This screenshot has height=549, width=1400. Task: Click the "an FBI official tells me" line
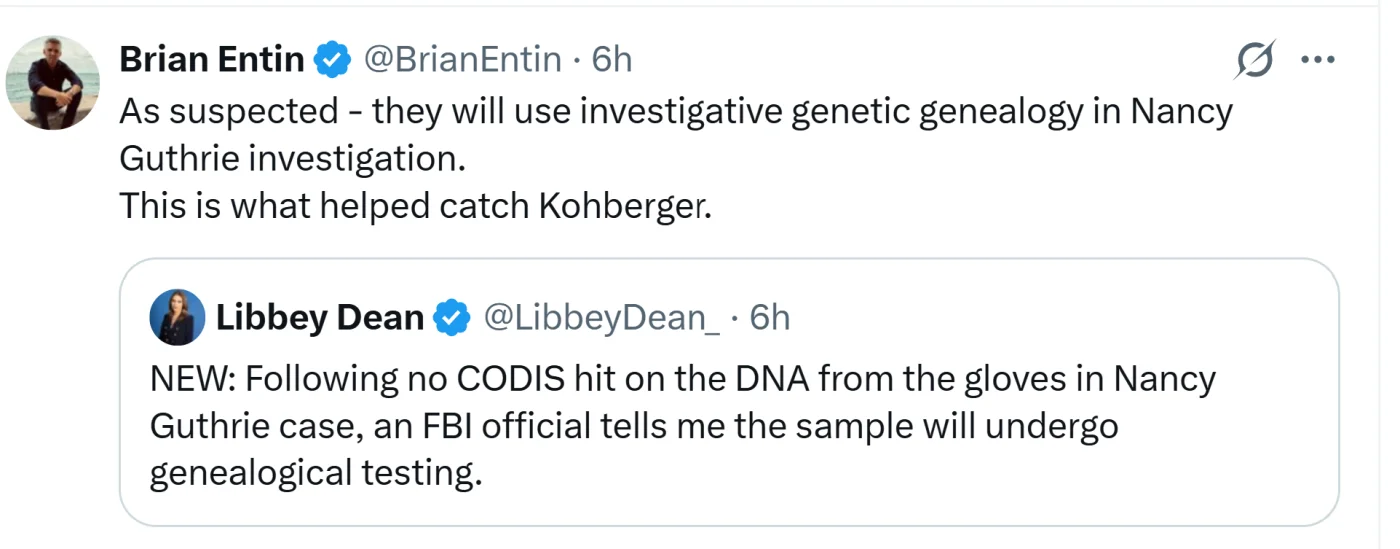coord(633,426)
